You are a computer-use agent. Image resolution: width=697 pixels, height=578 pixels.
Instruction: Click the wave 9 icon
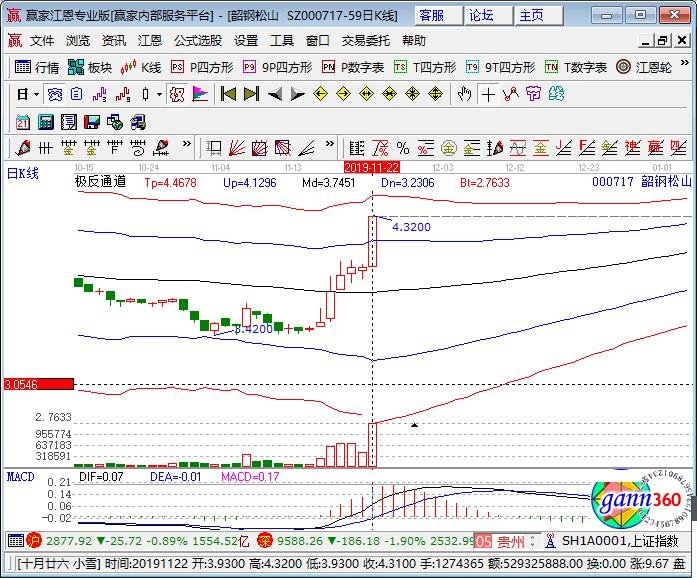(x=123, y=94)
